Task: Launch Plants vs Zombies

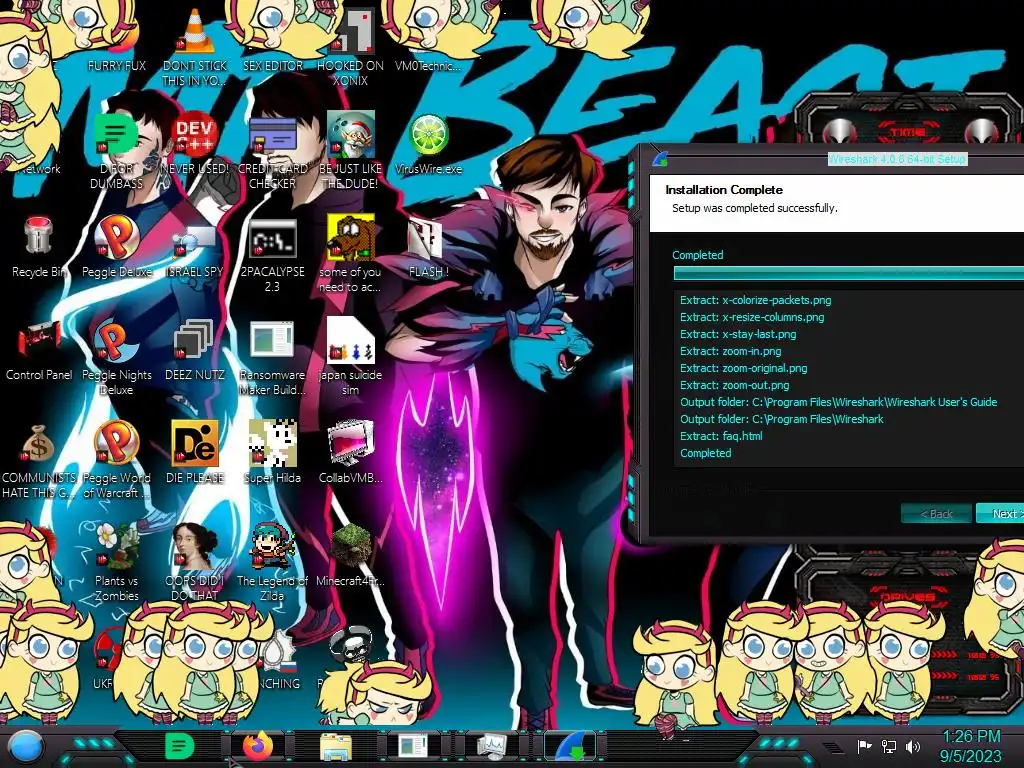Action: (x=118, y=546)
